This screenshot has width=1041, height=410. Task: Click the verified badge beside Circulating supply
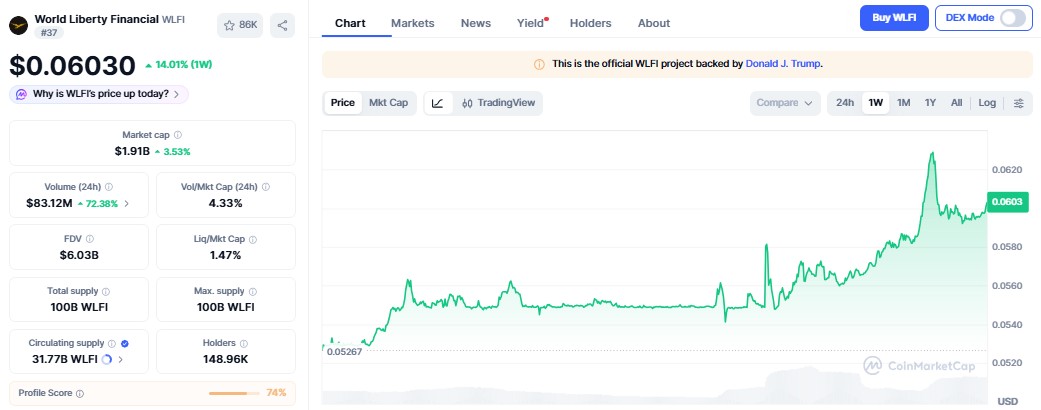click(x=125, y=344)
